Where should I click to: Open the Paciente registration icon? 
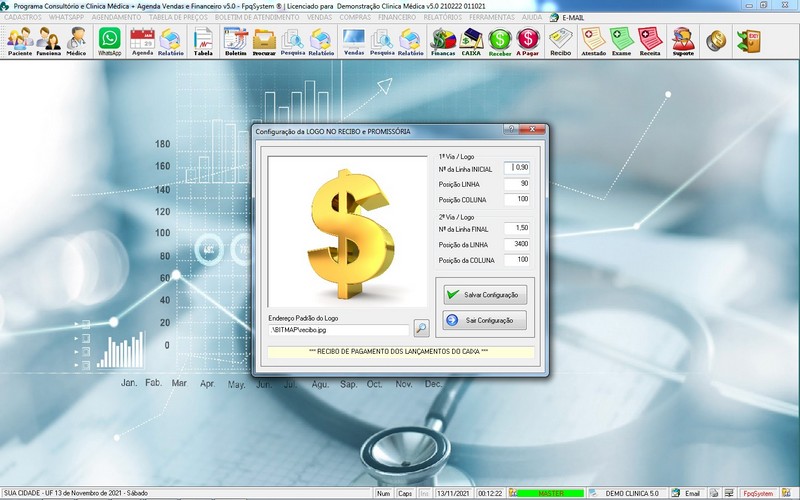click(20, 41)
